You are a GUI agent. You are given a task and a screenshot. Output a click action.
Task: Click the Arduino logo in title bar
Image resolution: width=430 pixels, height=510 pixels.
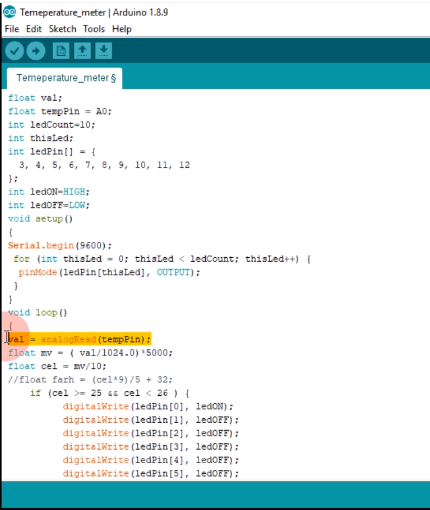[10, 12]
